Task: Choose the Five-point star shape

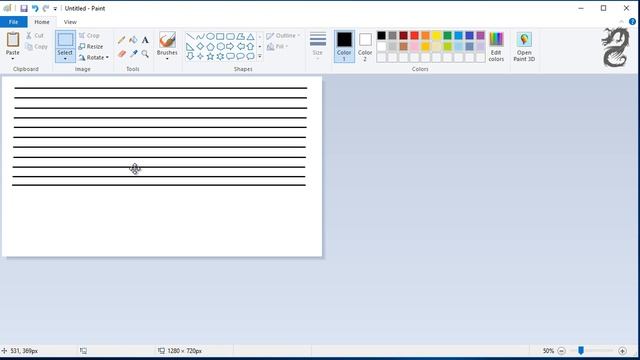Action: pyautogui.click(x=210, y=56)
